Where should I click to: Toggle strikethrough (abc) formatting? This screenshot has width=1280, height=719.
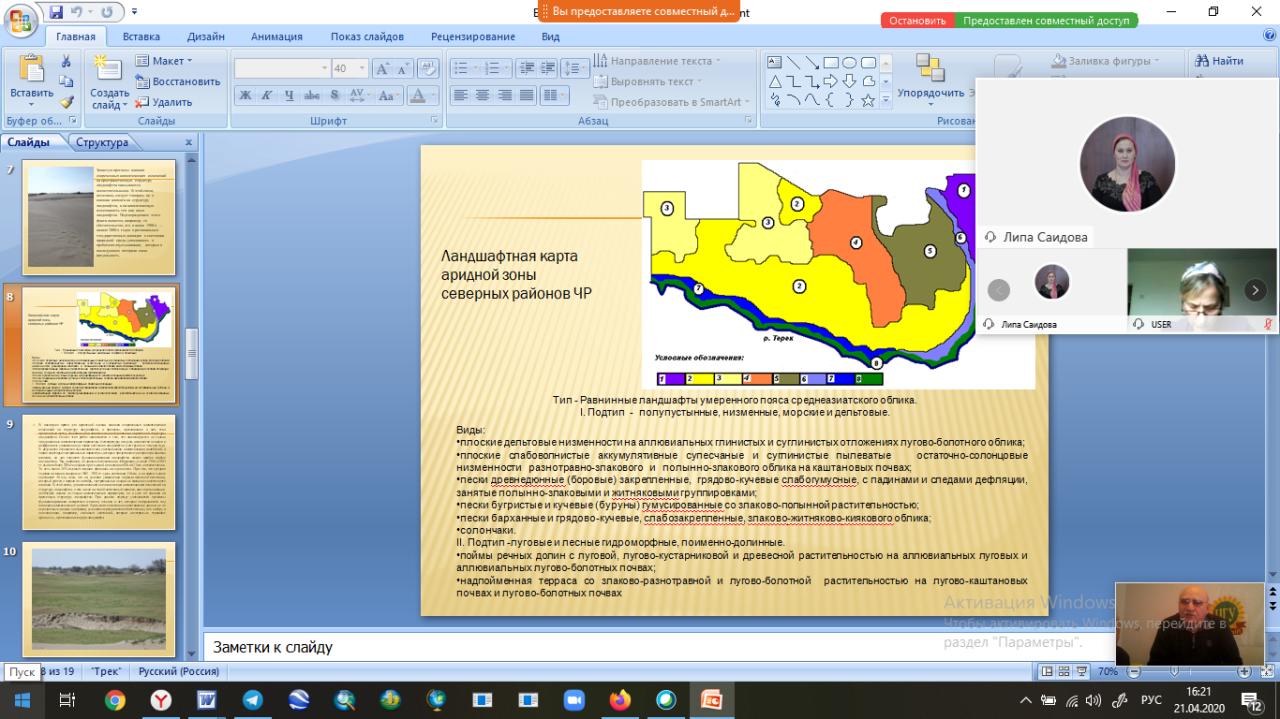(x=312, y=96)
